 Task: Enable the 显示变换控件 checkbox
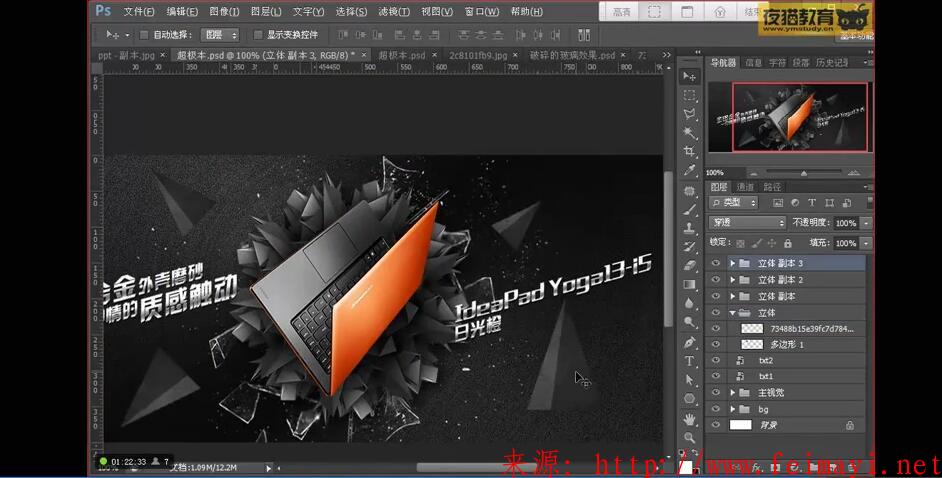pyautogui.click(x=258, y=35)
